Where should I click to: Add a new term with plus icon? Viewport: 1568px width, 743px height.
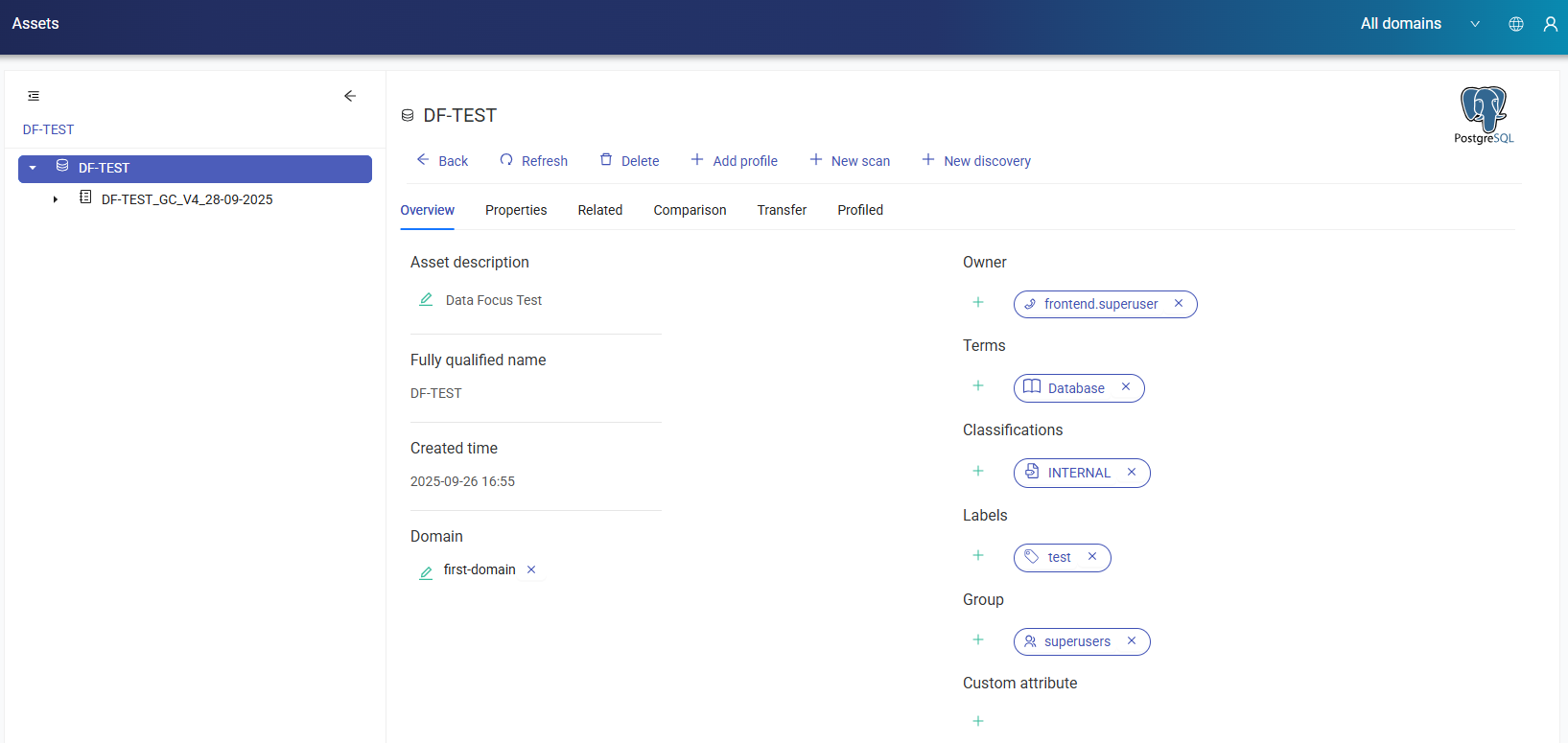tap(978, 385)
